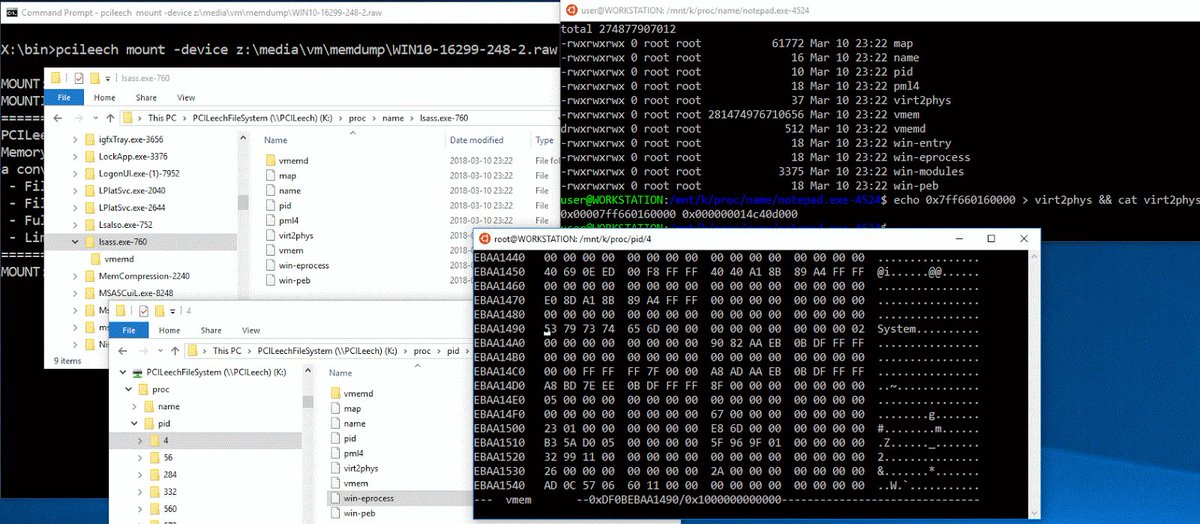Select folder 332 in the '4' window tree
Image resolution: width=1200 pixels, height=524 pixels.
tap(165, 491)
